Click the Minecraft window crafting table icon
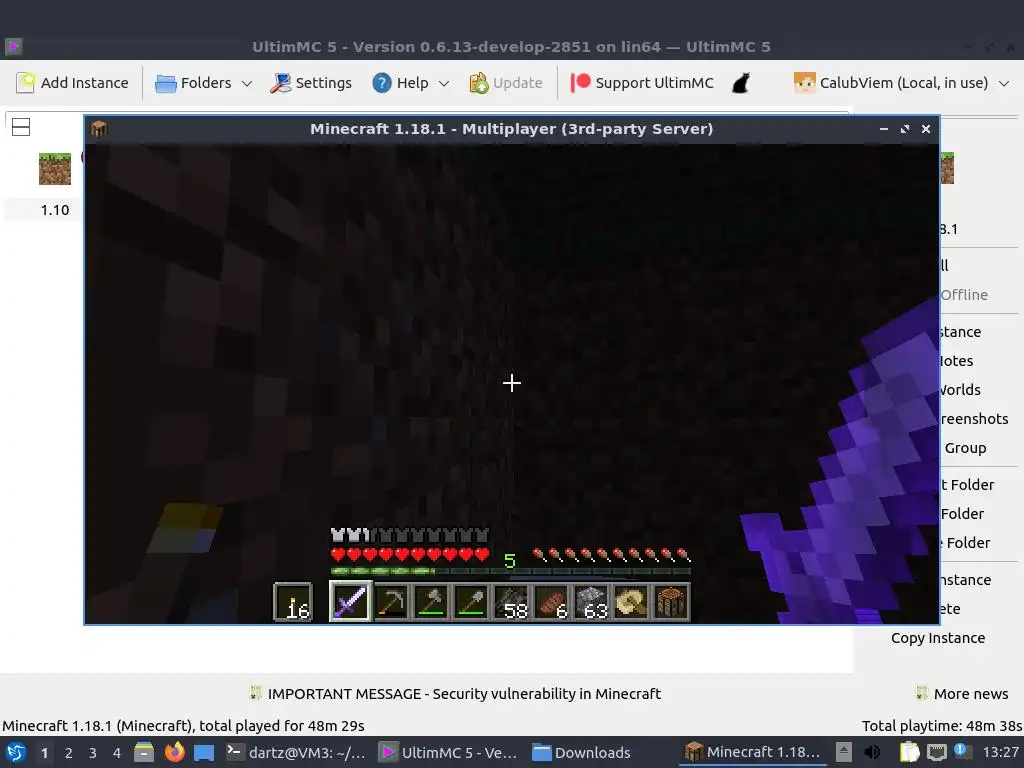Viewport: 1024px width, 768px height. point(99,129)
